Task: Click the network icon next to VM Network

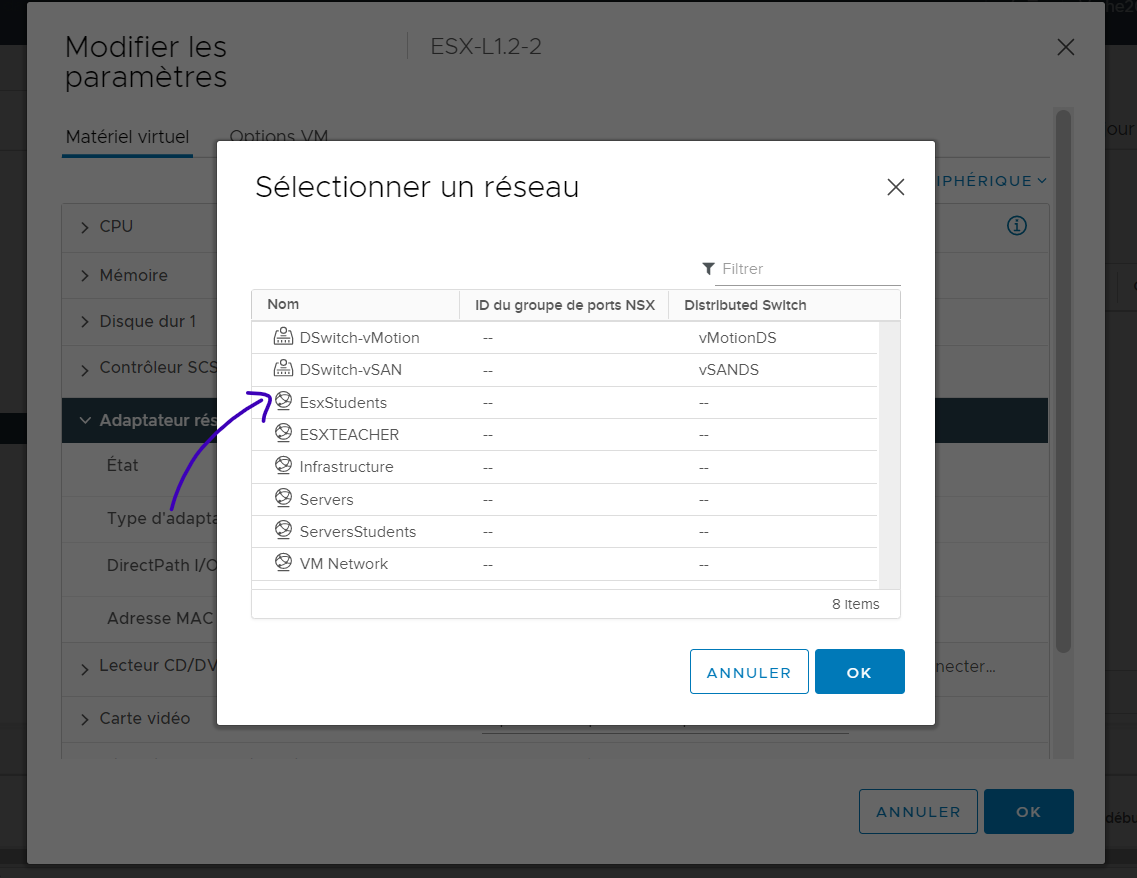Action: click(x=284, y=562)
